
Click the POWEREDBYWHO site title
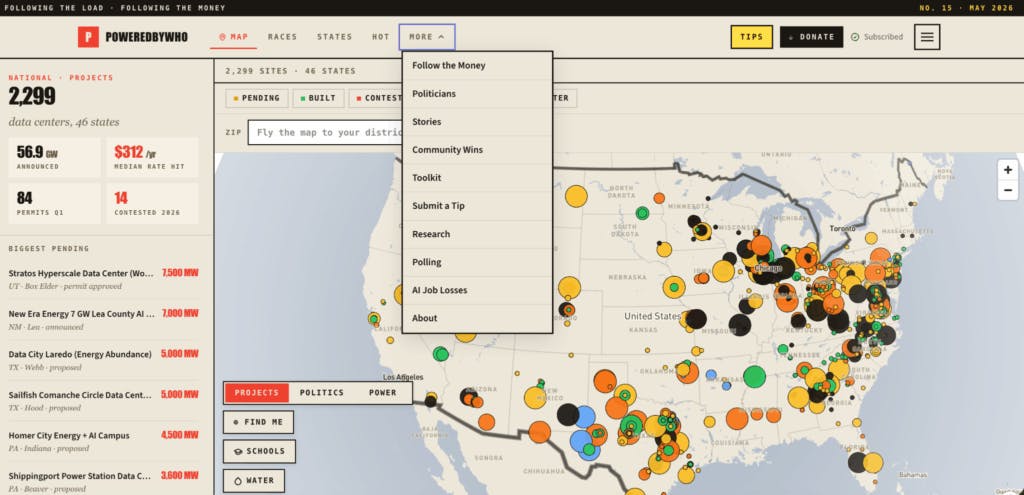tap(146, 37)
